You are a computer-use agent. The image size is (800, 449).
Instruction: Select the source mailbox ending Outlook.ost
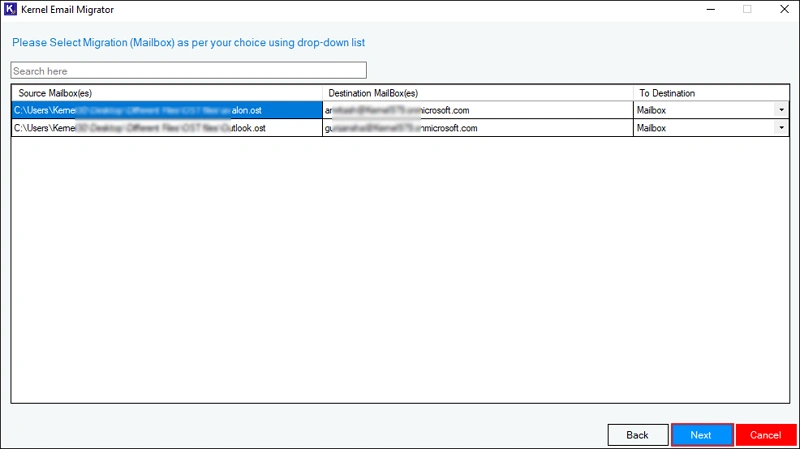167,128
